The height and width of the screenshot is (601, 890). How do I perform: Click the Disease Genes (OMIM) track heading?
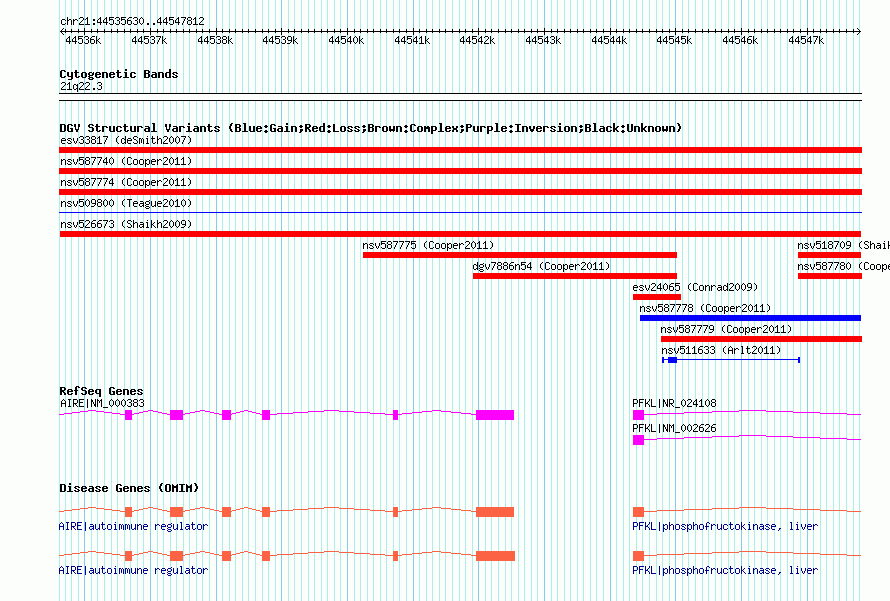(x=129, y=488)
